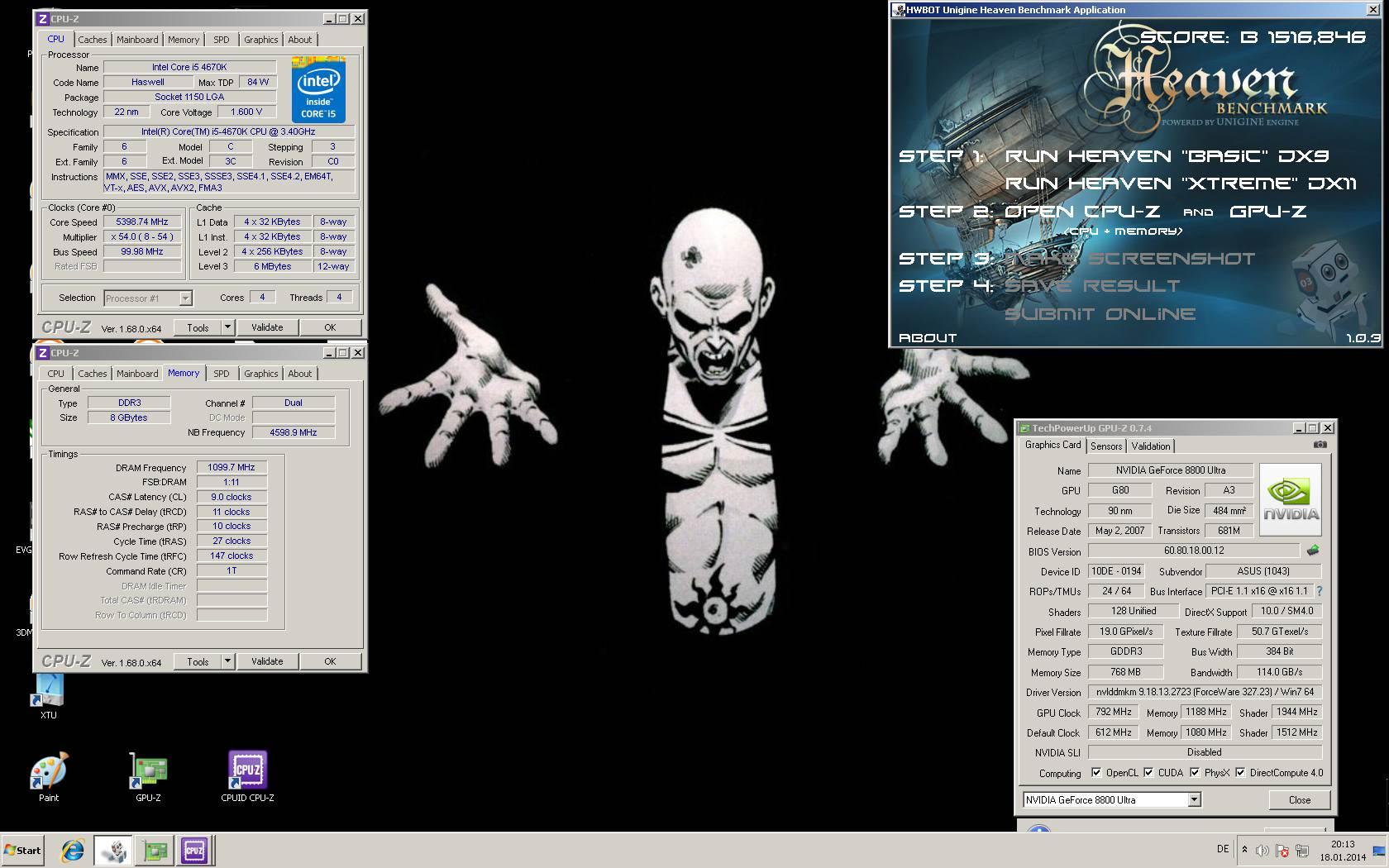
Task: Open the Start menu
Action: (x=22, y=850)
